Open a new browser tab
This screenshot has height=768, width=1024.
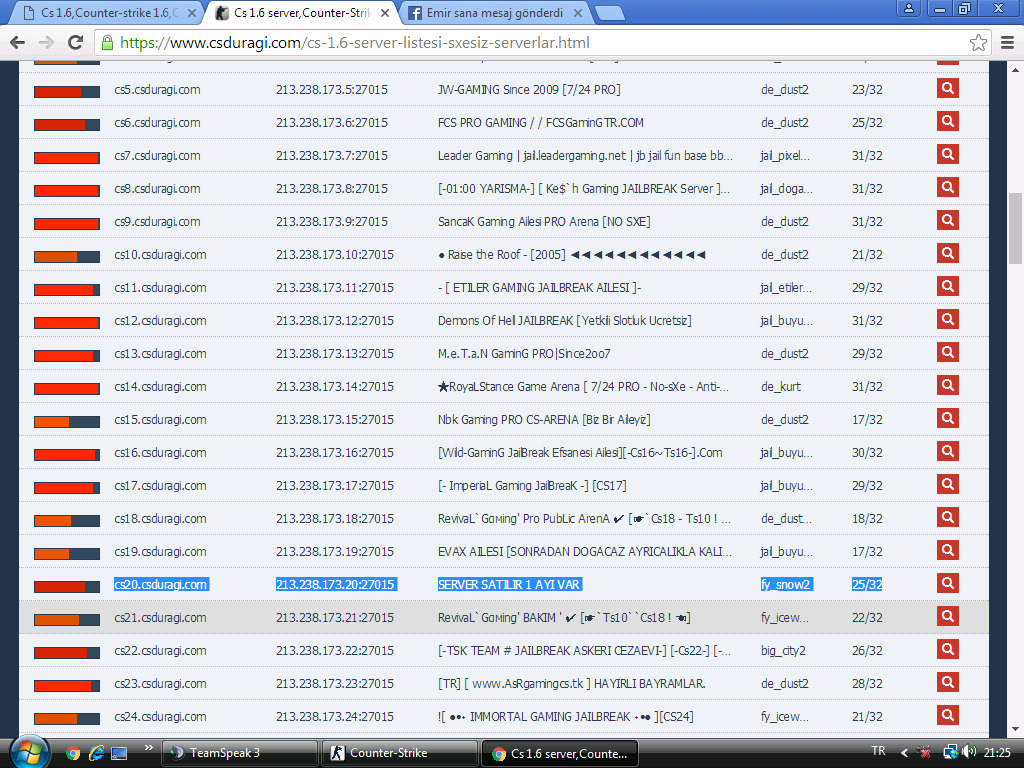click(610, 13)
